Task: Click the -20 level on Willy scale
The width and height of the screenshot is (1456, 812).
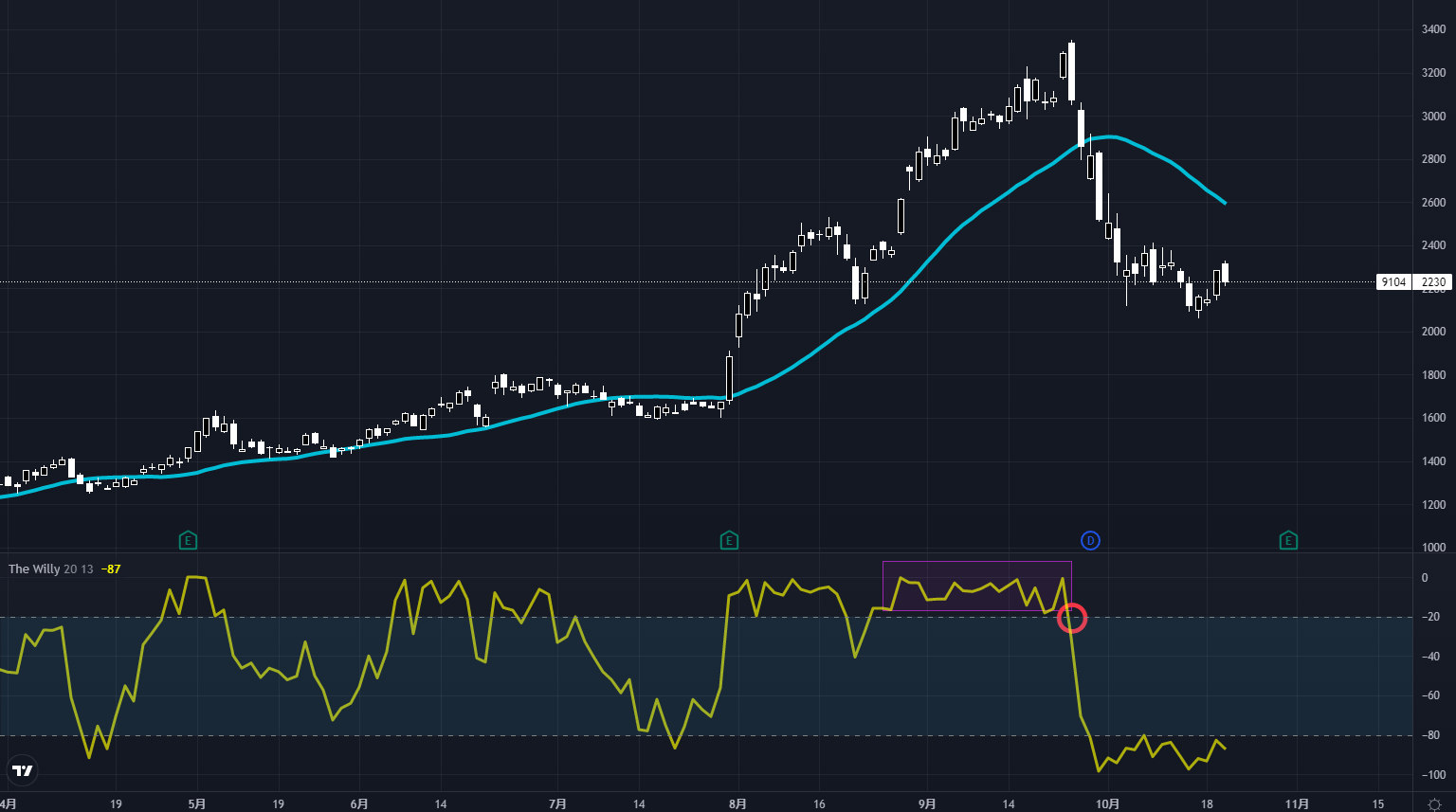Action: (x=1430, y=618)
